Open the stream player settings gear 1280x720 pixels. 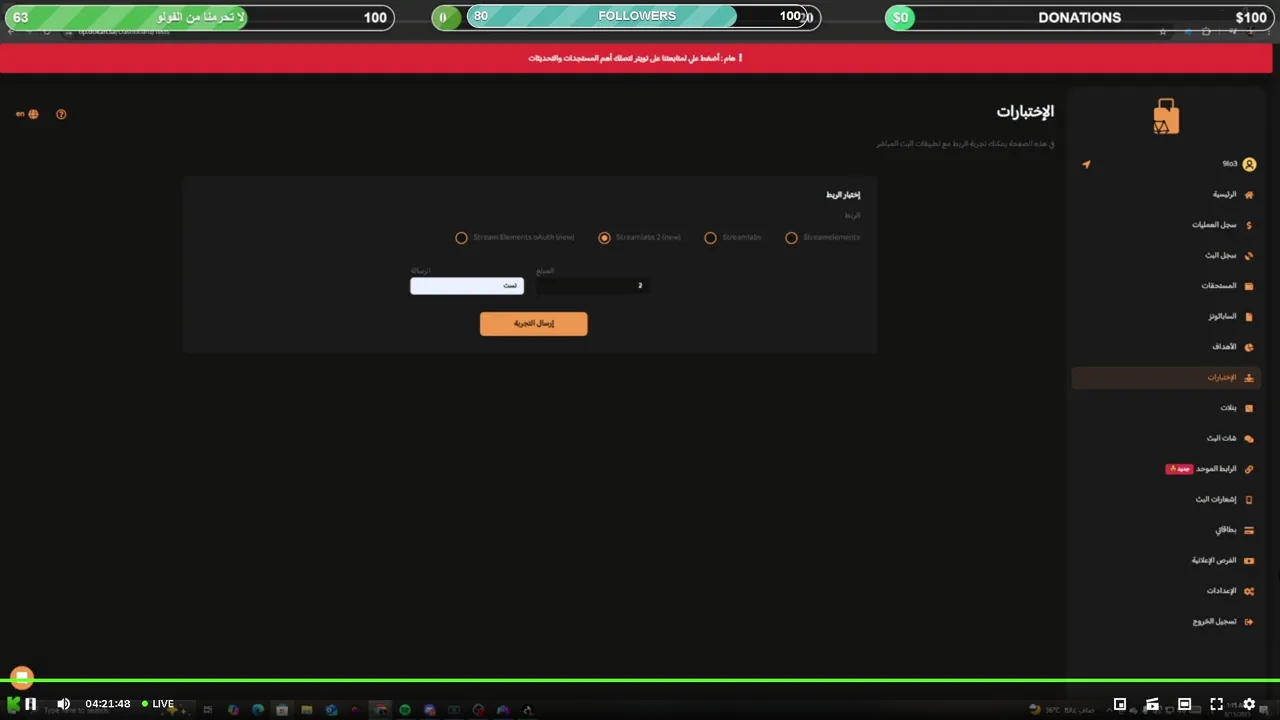coord(1249,704)
